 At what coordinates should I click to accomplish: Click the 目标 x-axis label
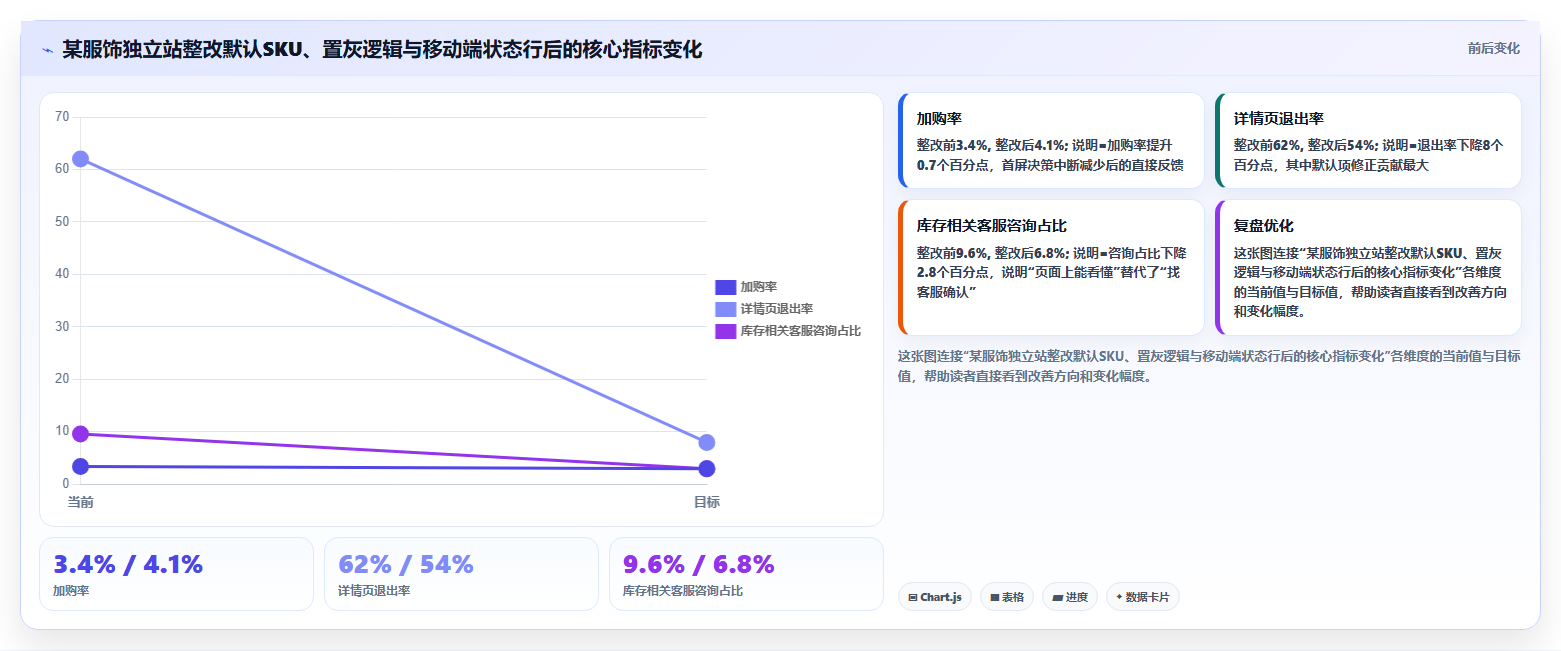[706, 501]
